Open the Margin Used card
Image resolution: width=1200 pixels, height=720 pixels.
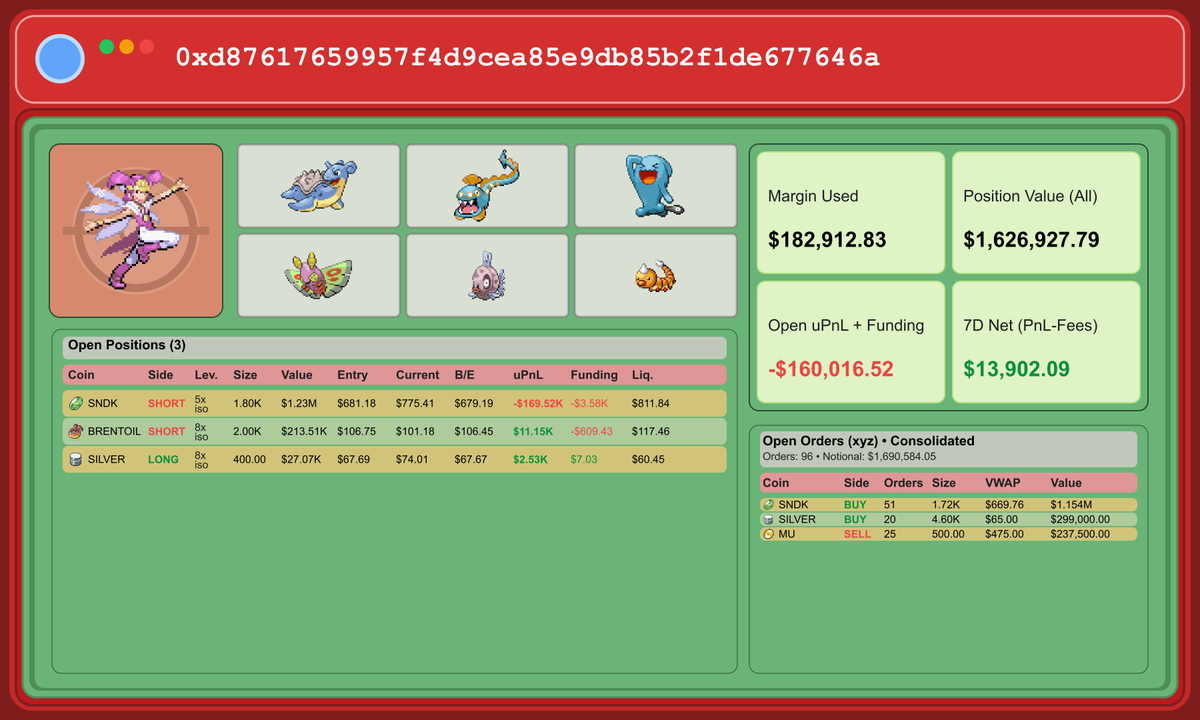(x=851, y=213)
